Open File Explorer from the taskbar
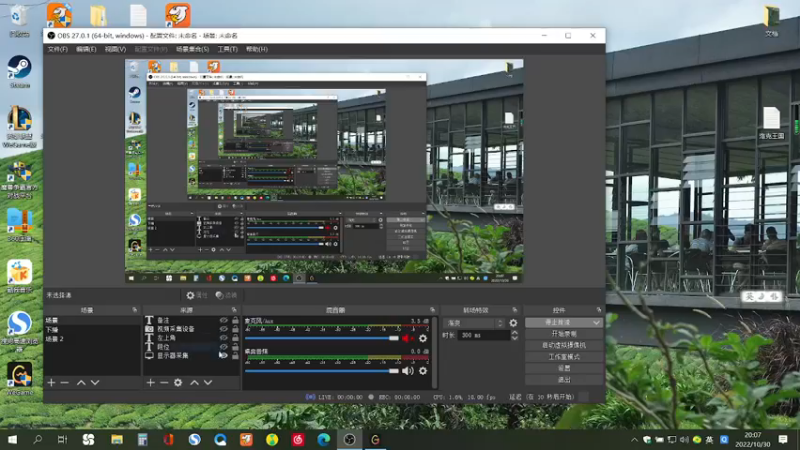The image size is (800, 450). click(x=117, y=439)
